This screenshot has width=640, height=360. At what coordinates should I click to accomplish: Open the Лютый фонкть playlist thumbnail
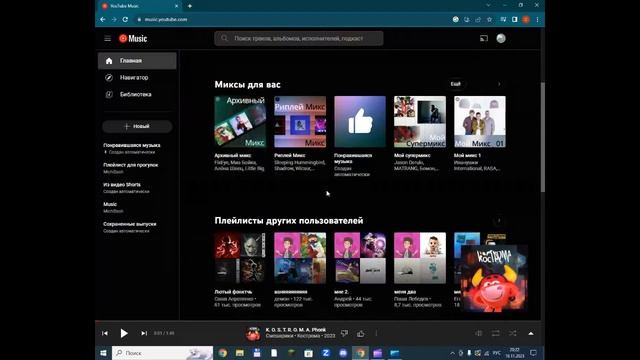pyautogui.click(x=240, y=258)
